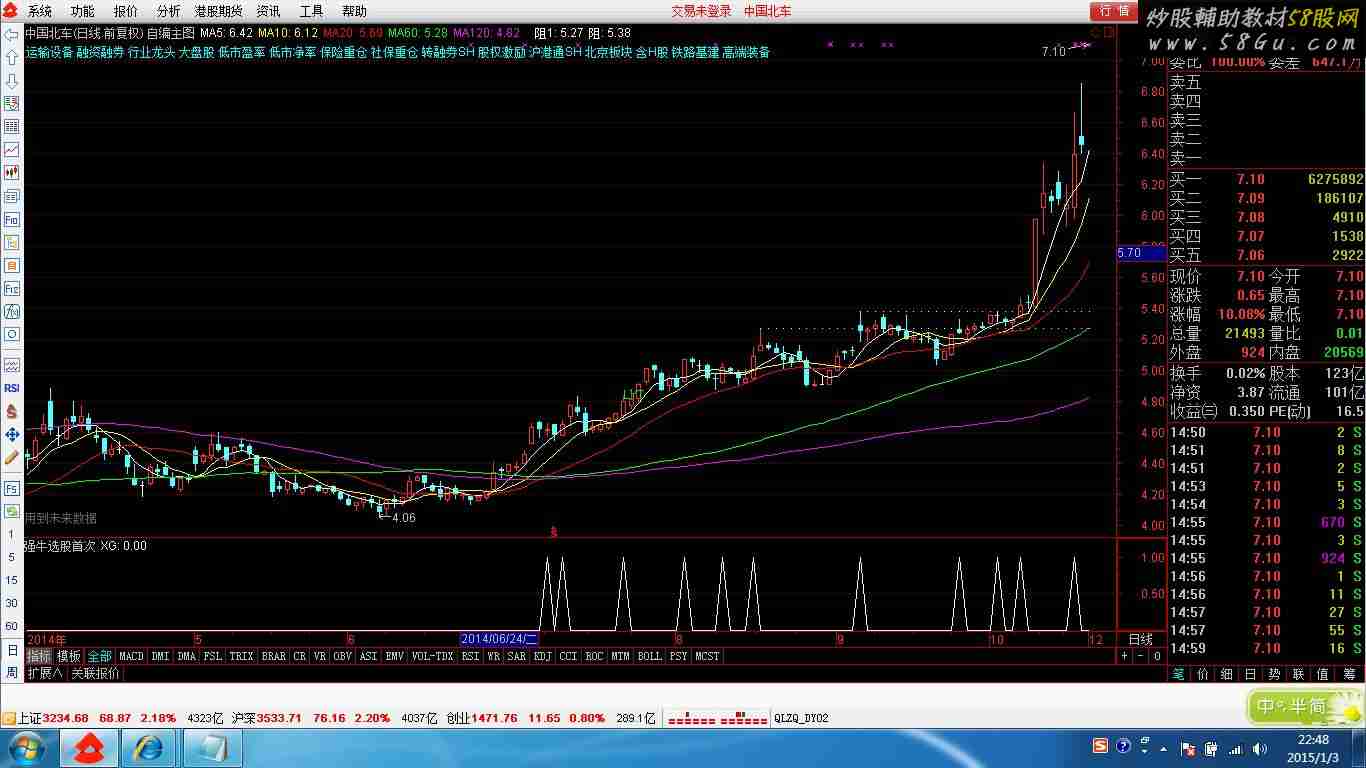The width and height of the screenshot is (1366, 768).
Task: Open the 工具 menu
Action: tap(311, 11)
